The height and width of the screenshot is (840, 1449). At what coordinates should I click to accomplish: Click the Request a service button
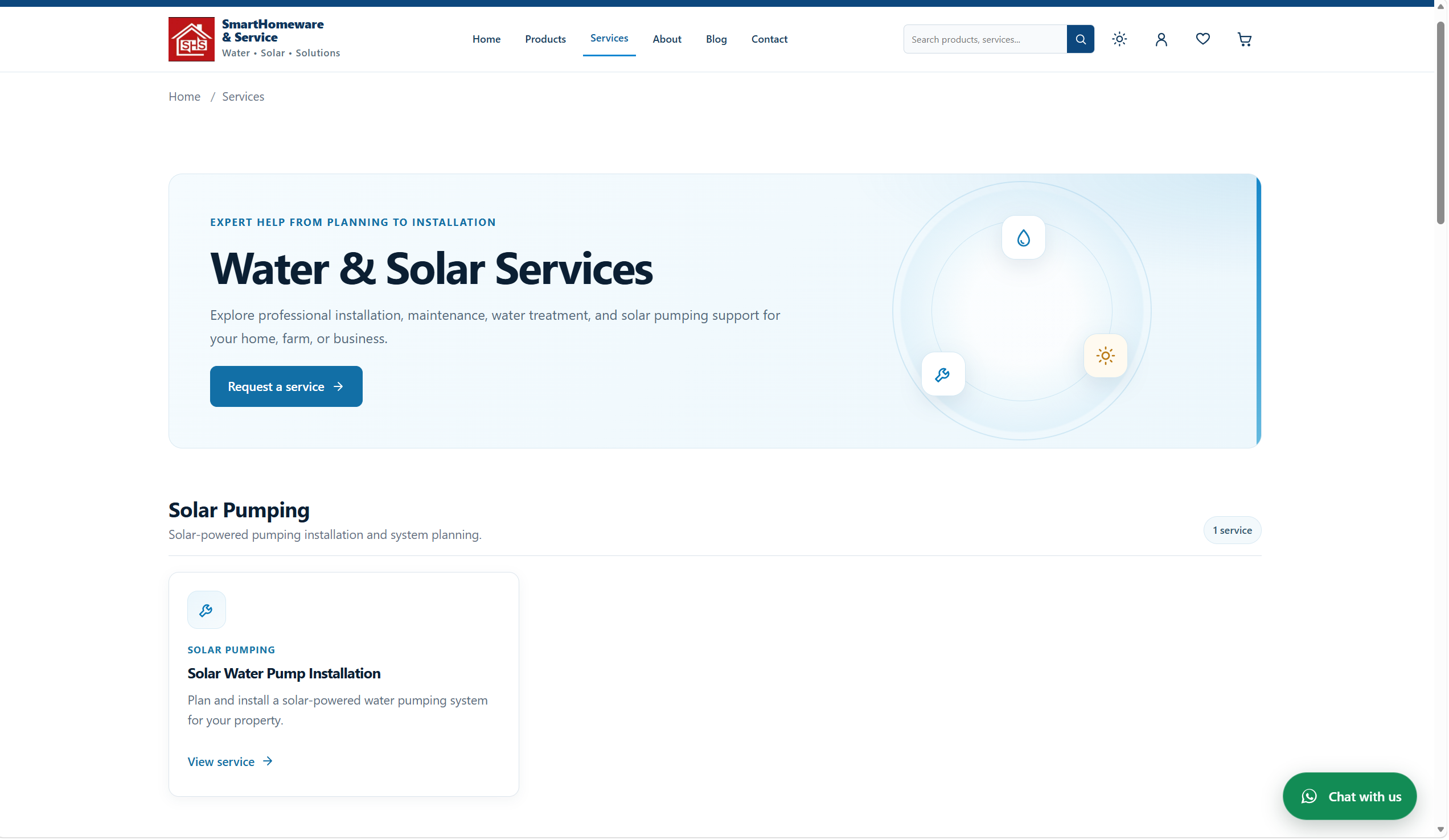pos(286,387)
